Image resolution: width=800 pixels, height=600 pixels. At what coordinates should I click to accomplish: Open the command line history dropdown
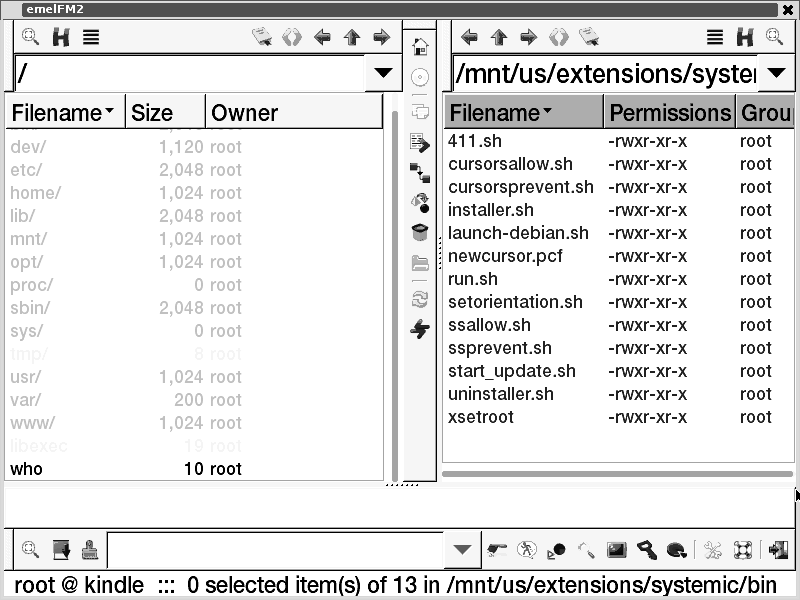click(461, 549)
